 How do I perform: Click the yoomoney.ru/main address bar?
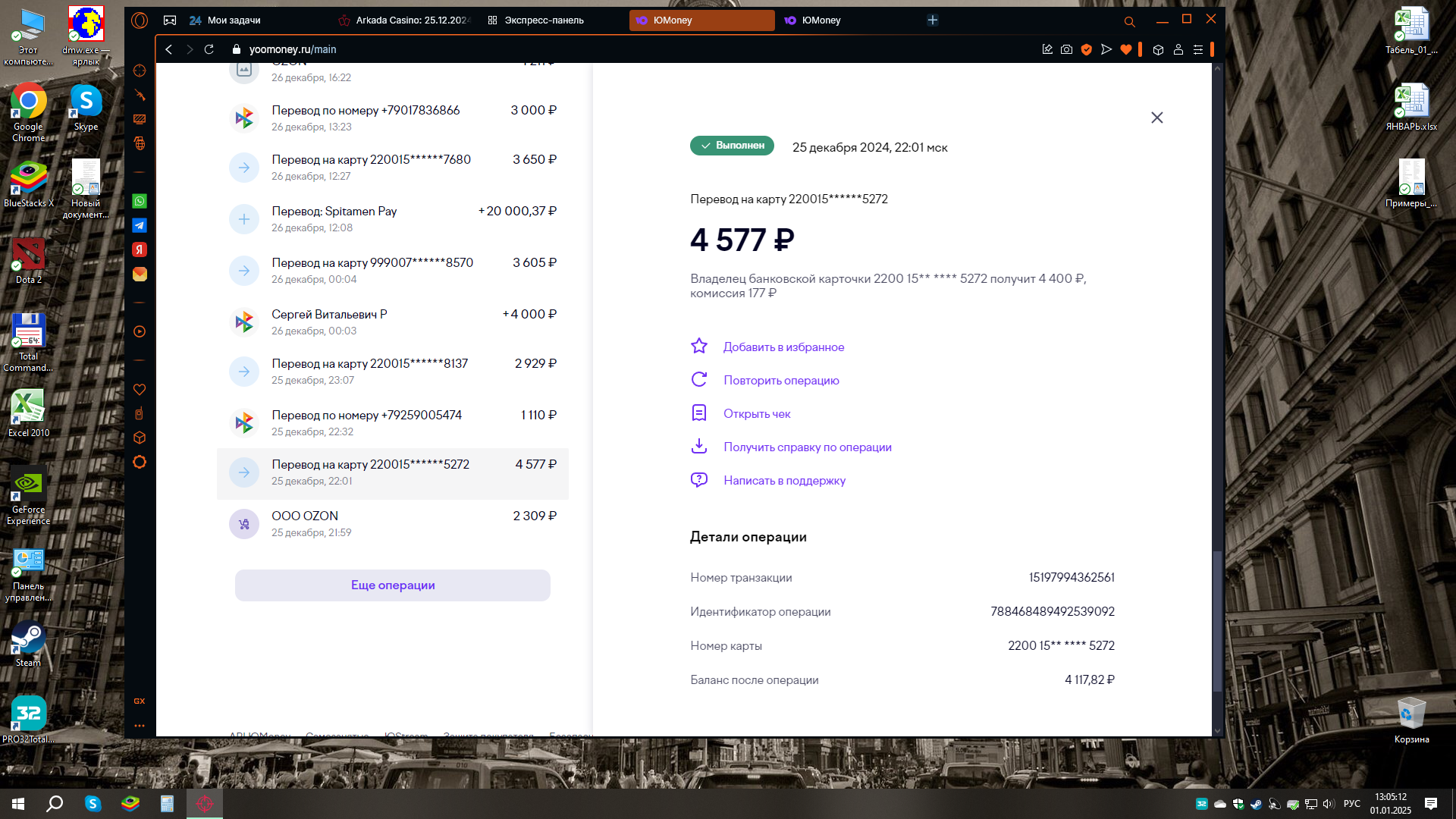[293, 49]
